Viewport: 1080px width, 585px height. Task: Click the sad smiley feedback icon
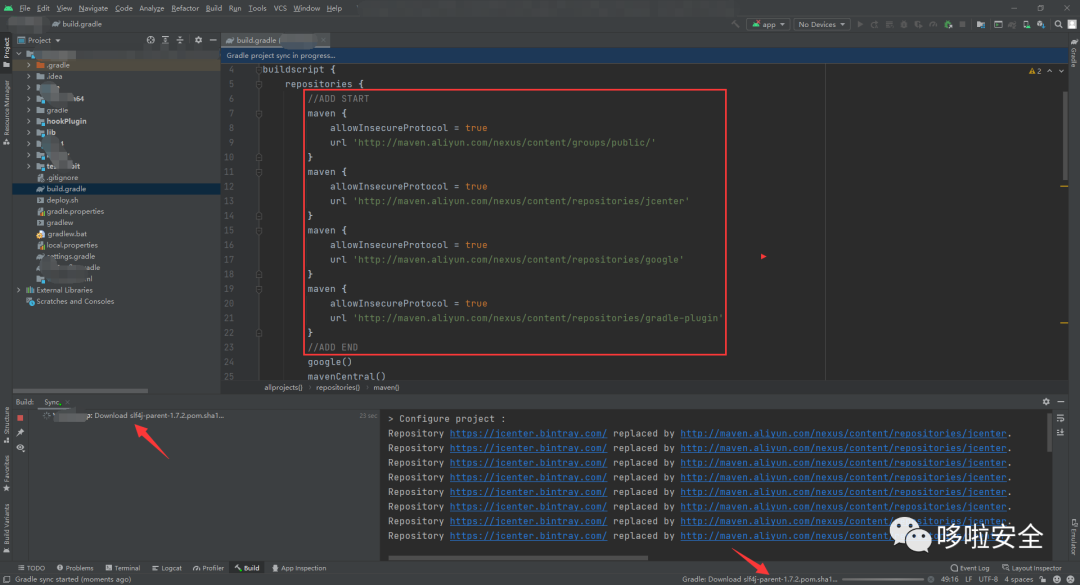point(1070,579)
